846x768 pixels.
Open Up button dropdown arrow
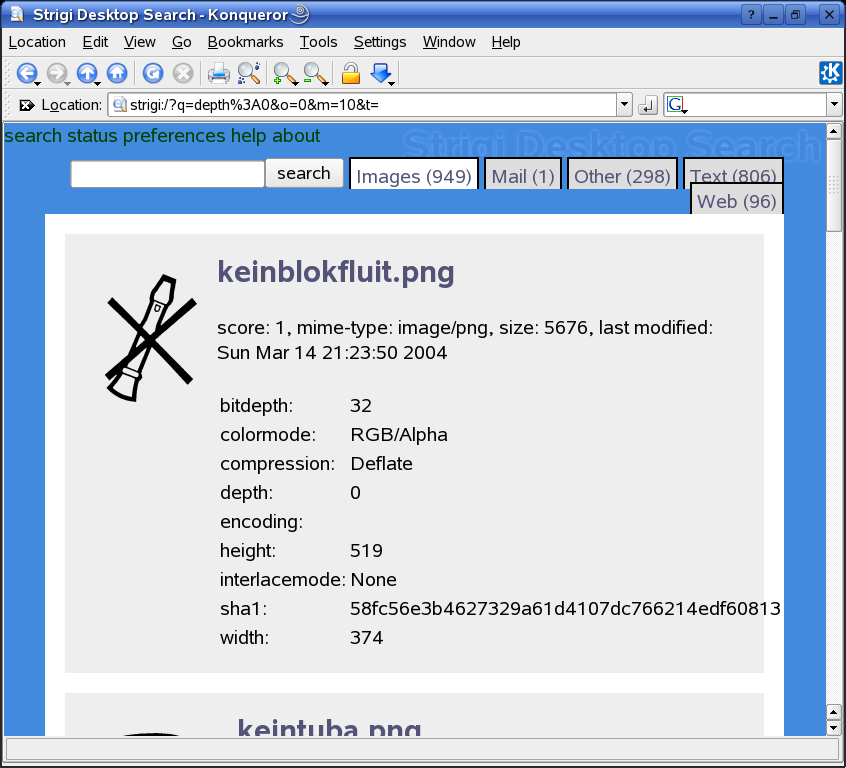tap(98, 83)
